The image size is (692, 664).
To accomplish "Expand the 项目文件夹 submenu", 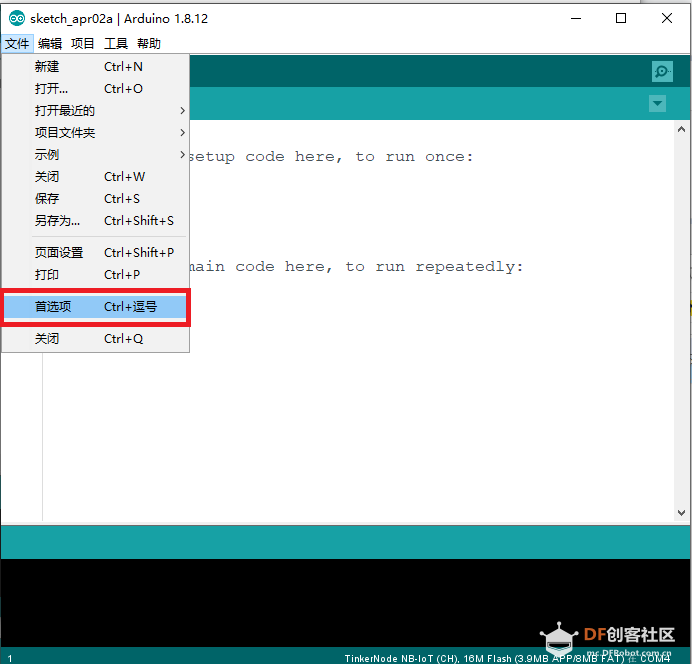I will click(x=95, y=133).
